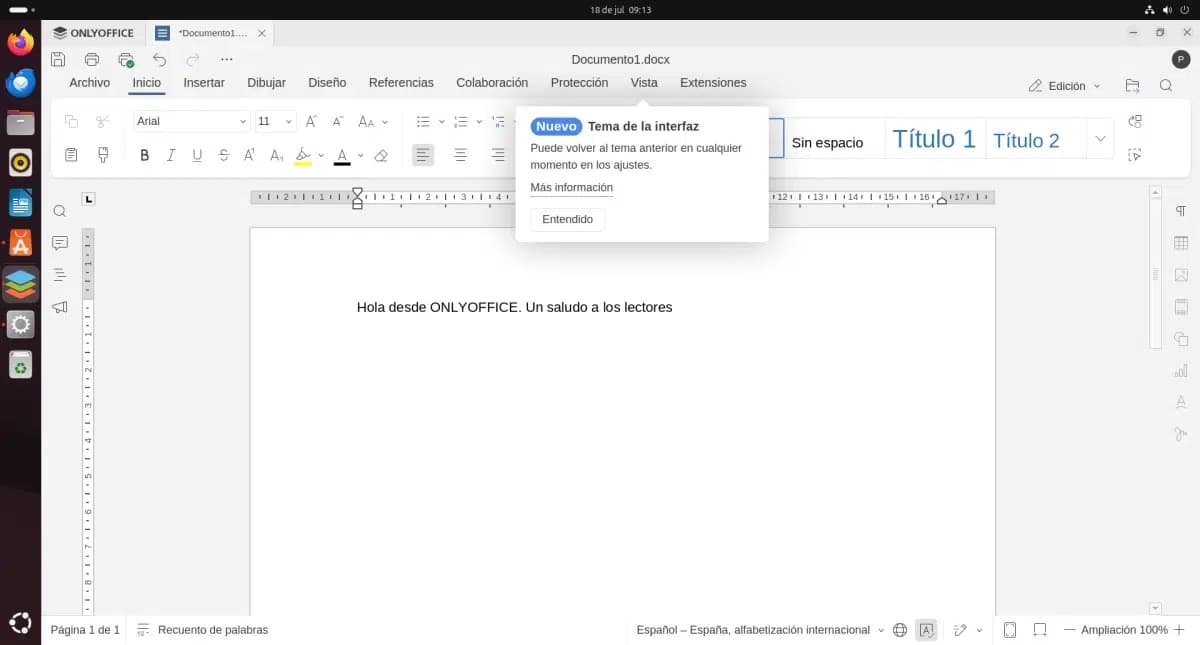Toggle Bold formatting
Screen dimensions: 1200x645
145,155
